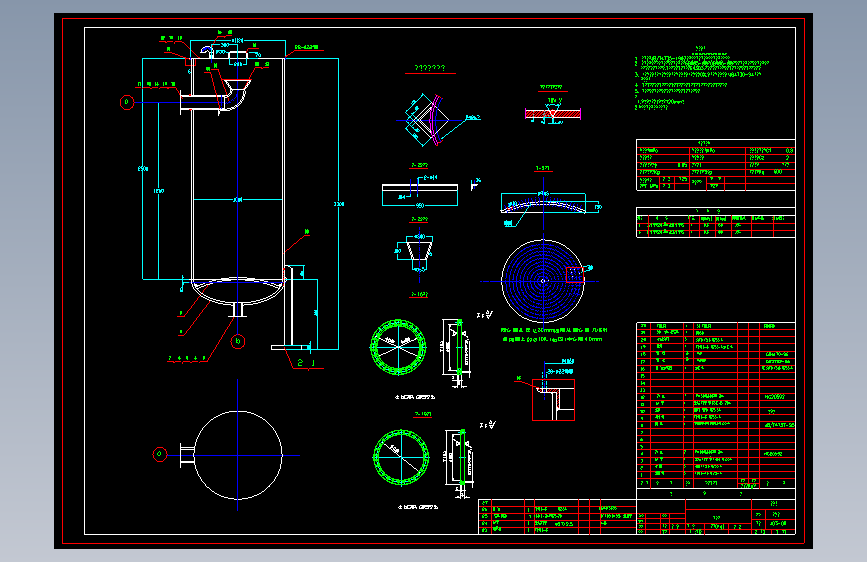Click the "2 1" balloon label near the support leg
Viewport: 867px width, 562px height.
click(306, 363)
